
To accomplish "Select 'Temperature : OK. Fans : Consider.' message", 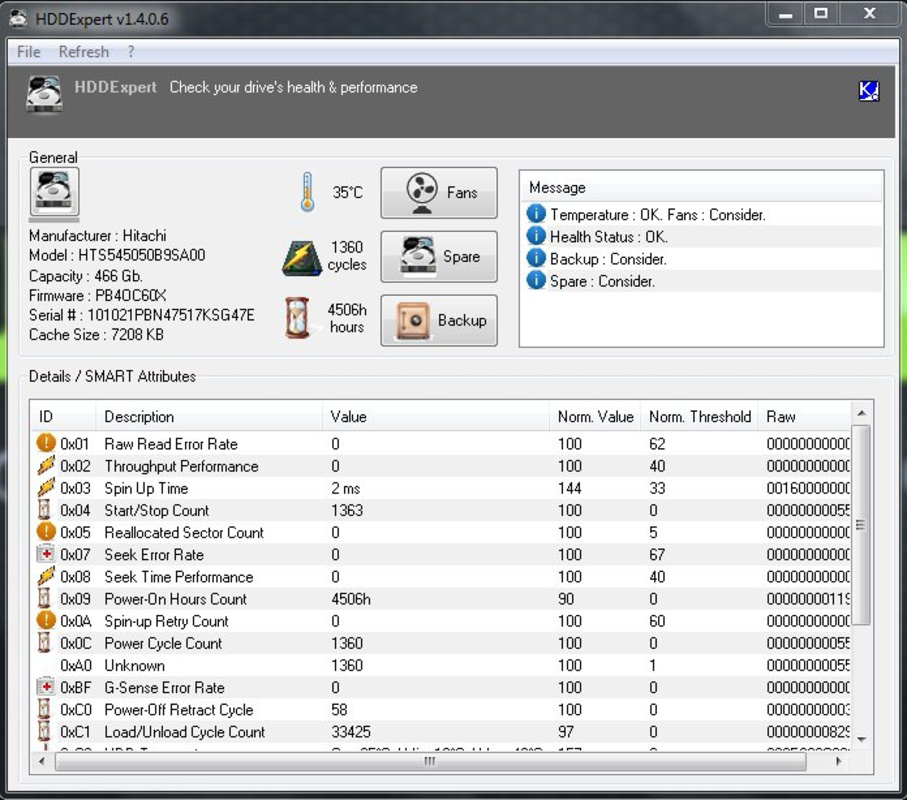I will click(658, 215).
